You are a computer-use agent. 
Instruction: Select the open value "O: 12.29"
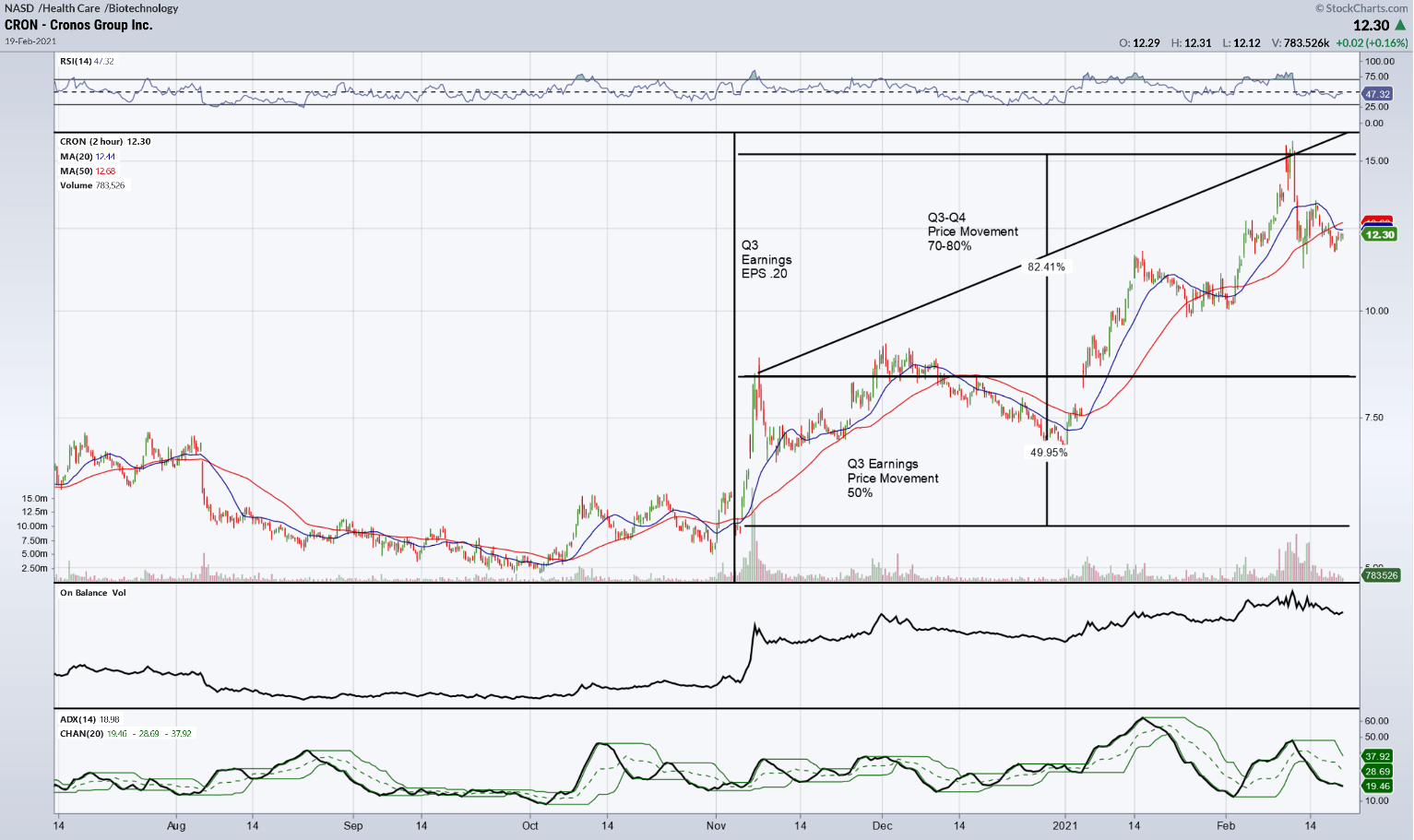point(1139,43)
